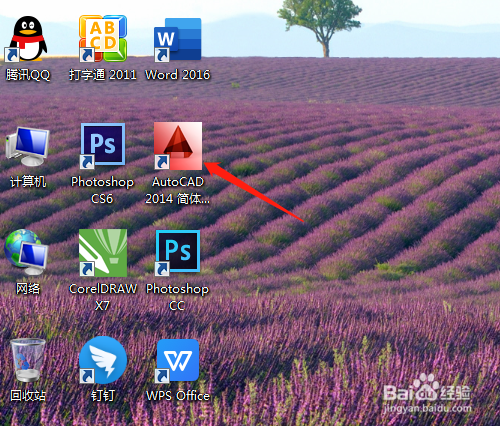
Task: Click the 计算机 label text
Action: coord(28,182)
